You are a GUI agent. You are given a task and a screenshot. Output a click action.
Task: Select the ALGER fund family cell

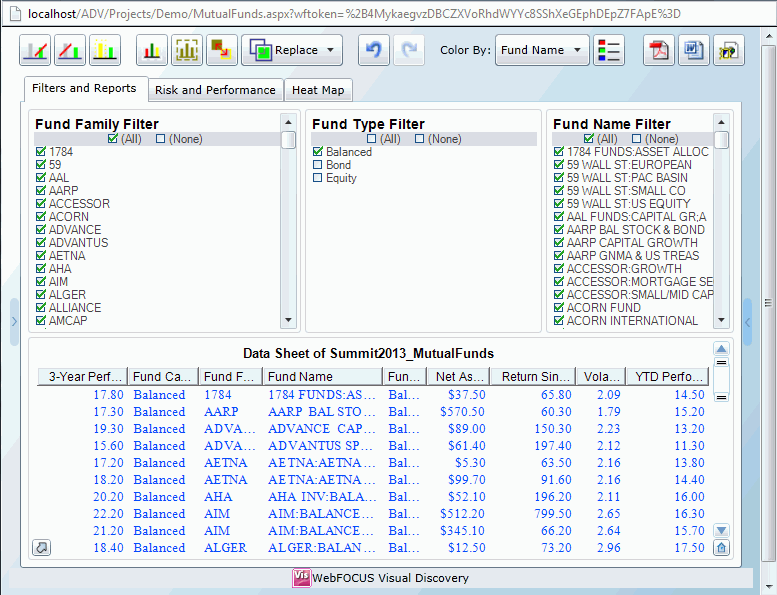(x=225, y=547)
